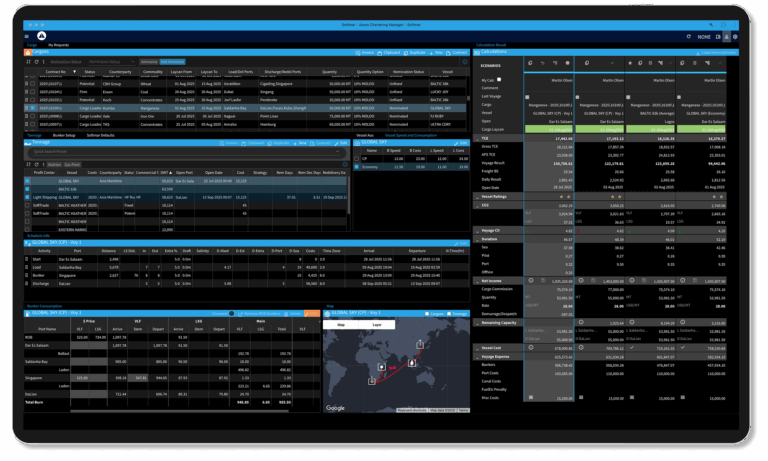This screenshot has height=461, width=768.
Task: Tick the checkbox for the Exxon Coal row
Action: pyautogui.click(x=32, y=92)
